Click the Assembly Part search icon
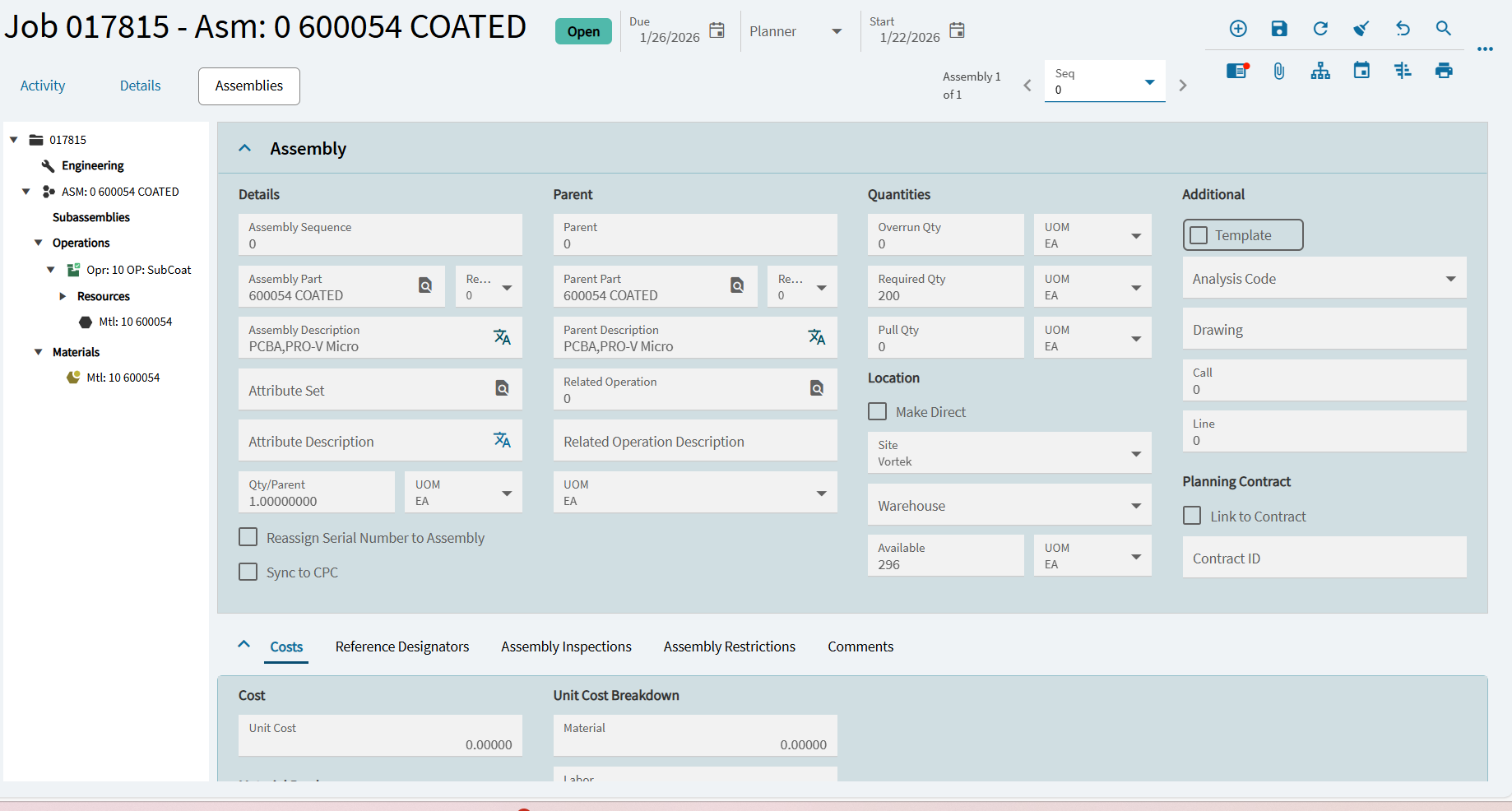Screen dimensions: 1512x811 click(425, 285)
